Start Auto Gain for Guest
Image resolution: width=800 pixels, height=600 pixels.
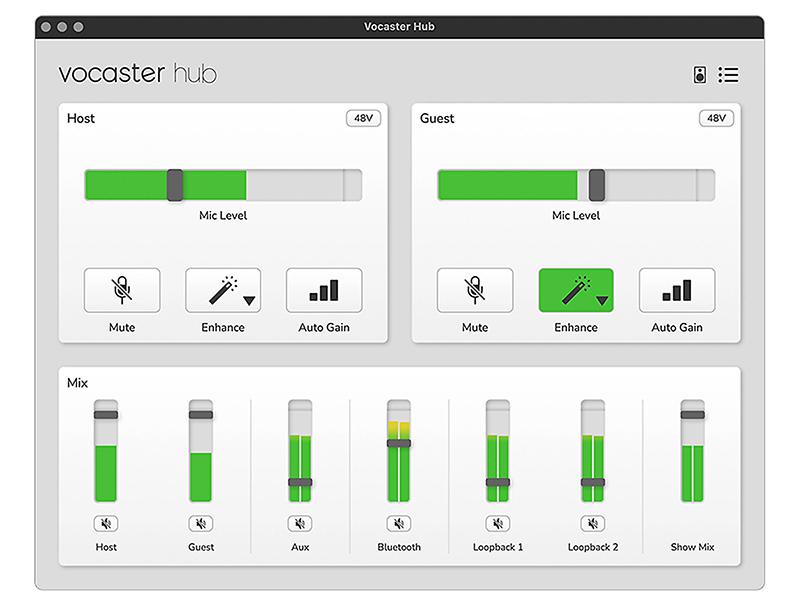(x=677, y=290)
